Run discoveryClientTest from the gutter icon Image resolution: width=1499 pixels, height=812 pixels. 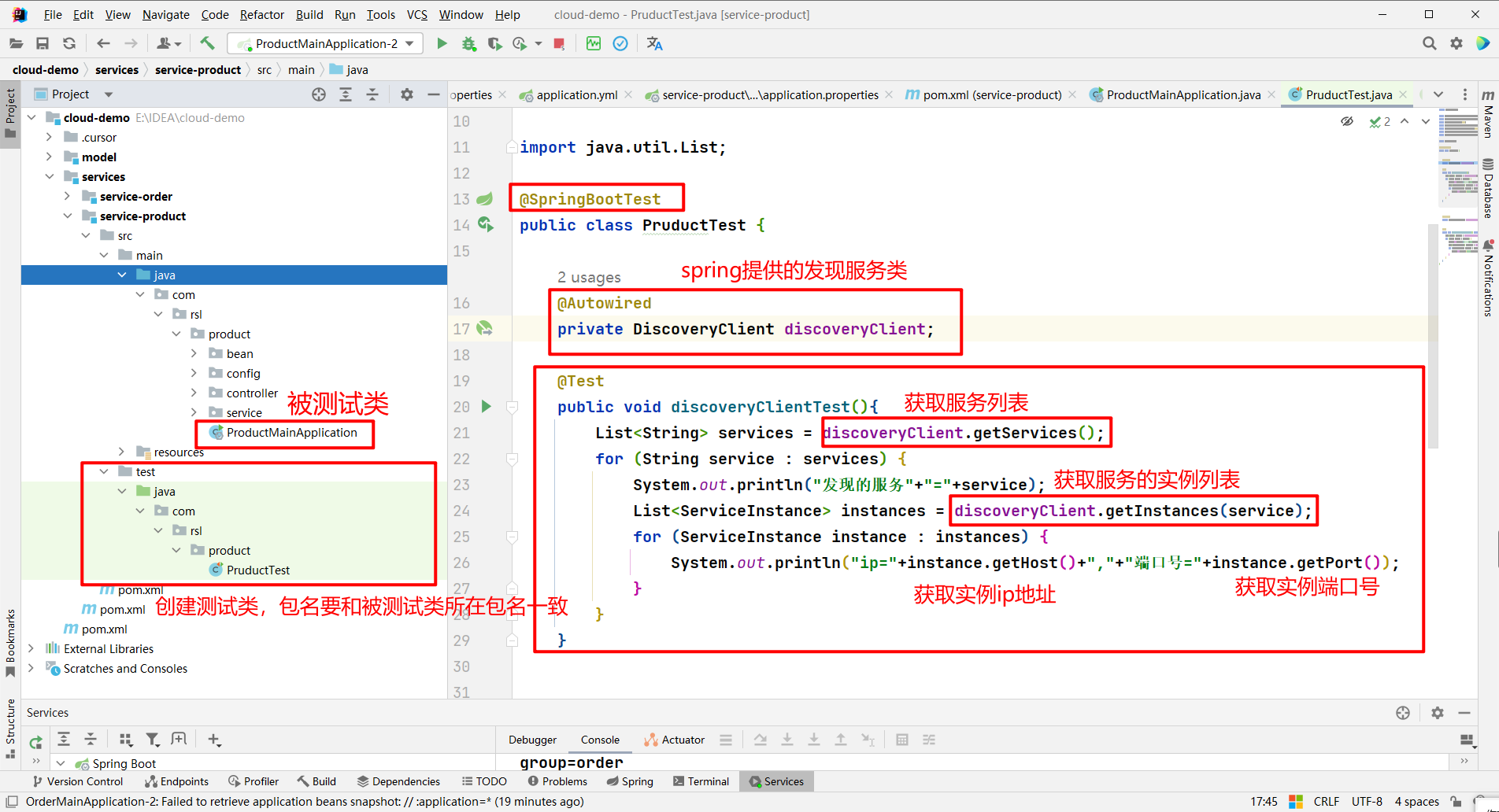click(x=486, y=407)
